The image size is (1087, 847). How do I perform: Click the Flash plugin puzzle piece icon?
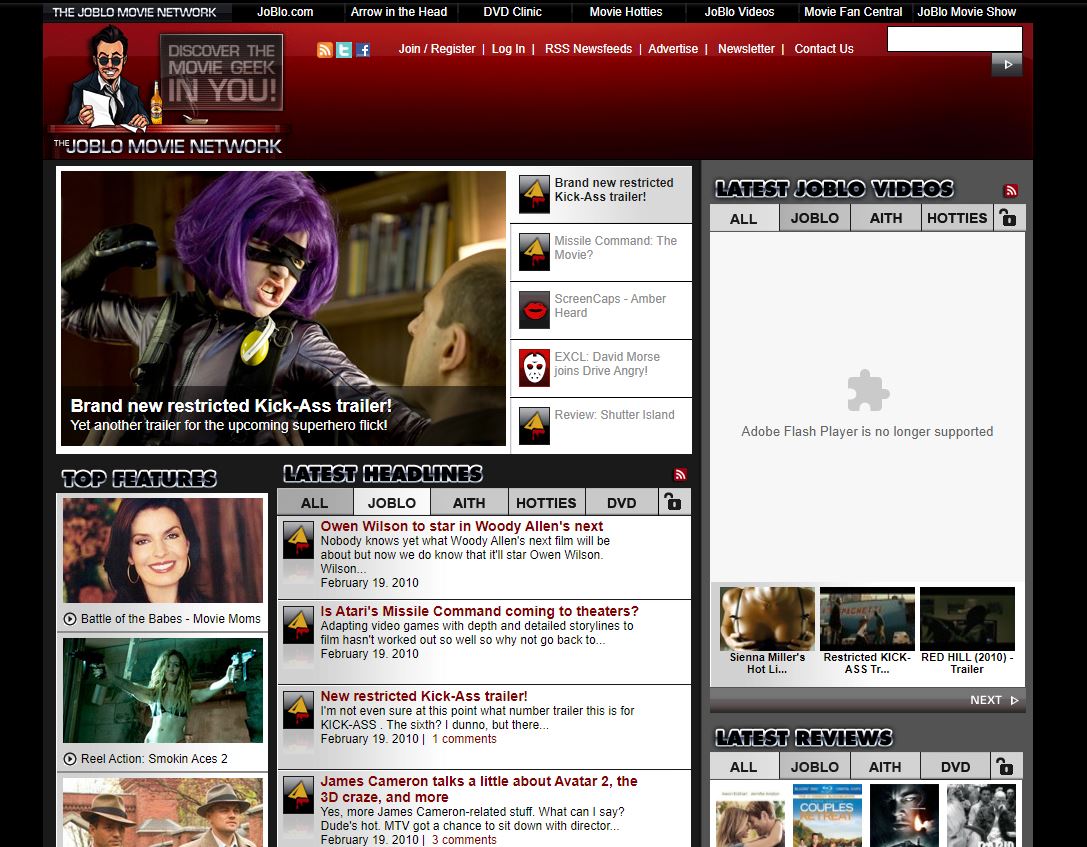tap(868, 391)
